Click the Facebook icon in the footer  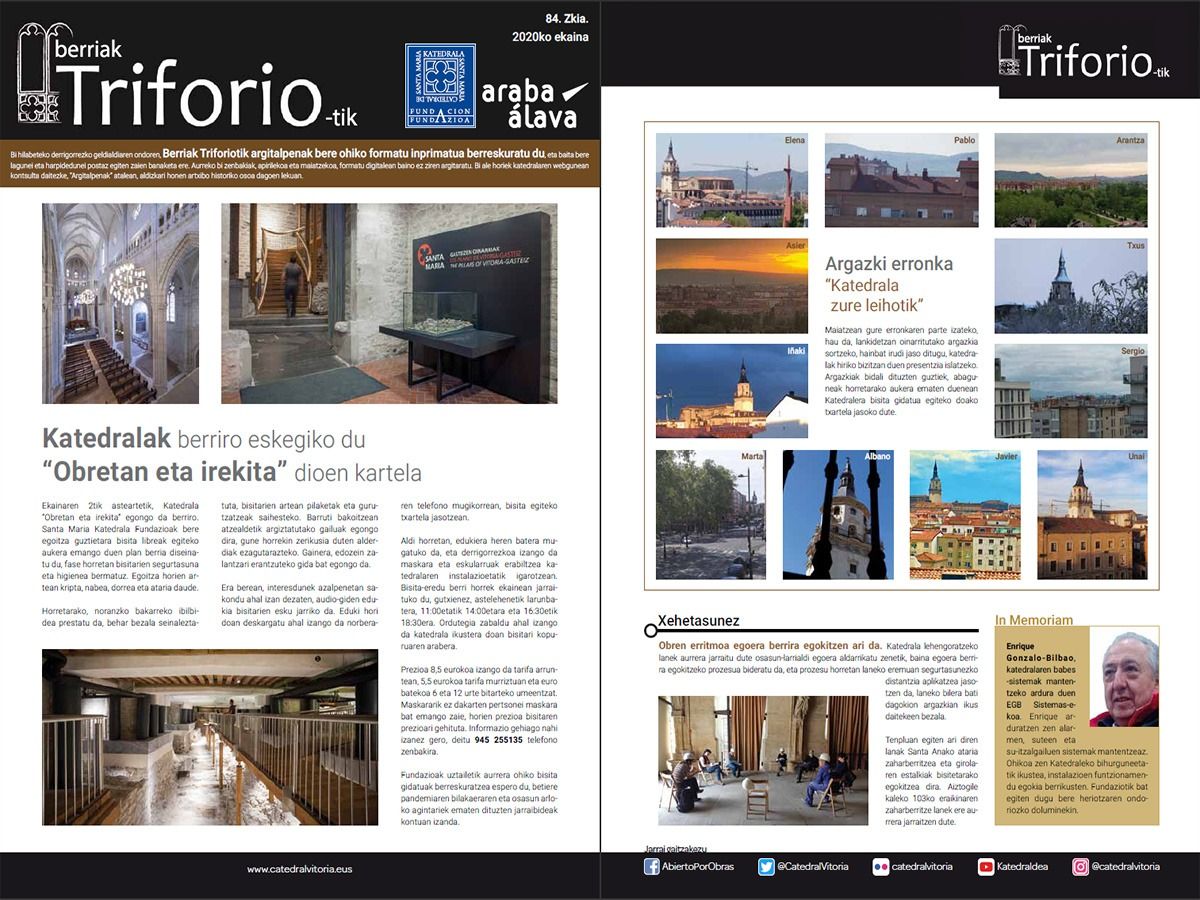(651, 866)
